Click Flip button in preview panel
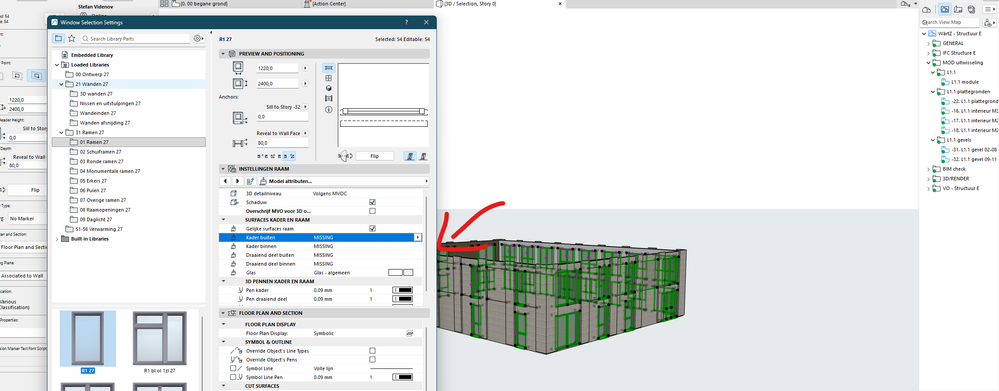This screenshot has height=391, width=999. pyautogui.click(x=375, y=155)
